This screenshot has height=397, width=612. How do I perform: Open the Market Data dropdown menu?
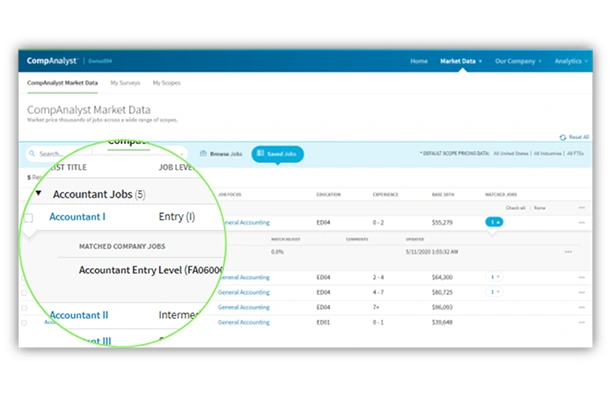tap(461, 61)
